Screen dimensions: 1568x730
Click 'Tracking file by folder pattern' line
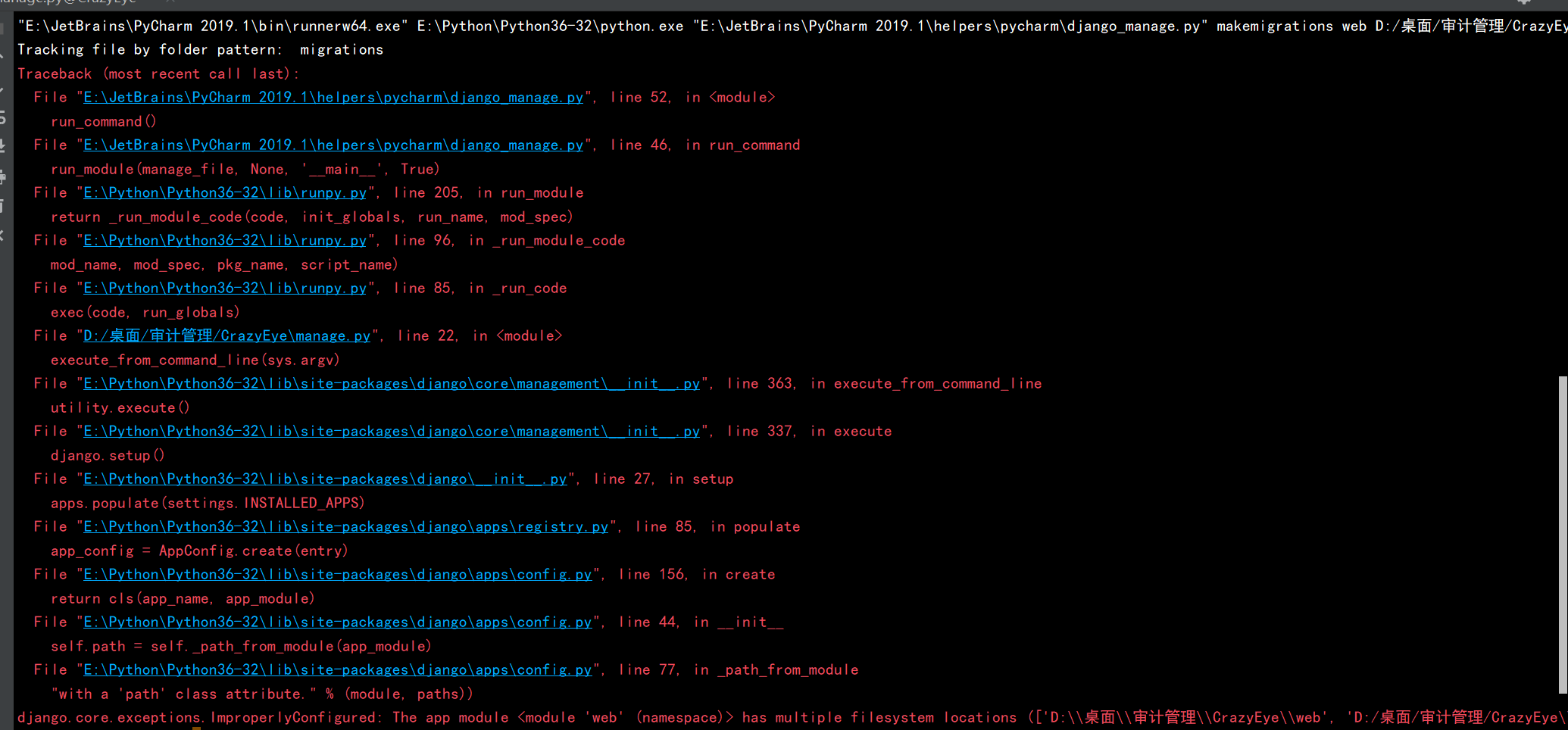point(201,50)
